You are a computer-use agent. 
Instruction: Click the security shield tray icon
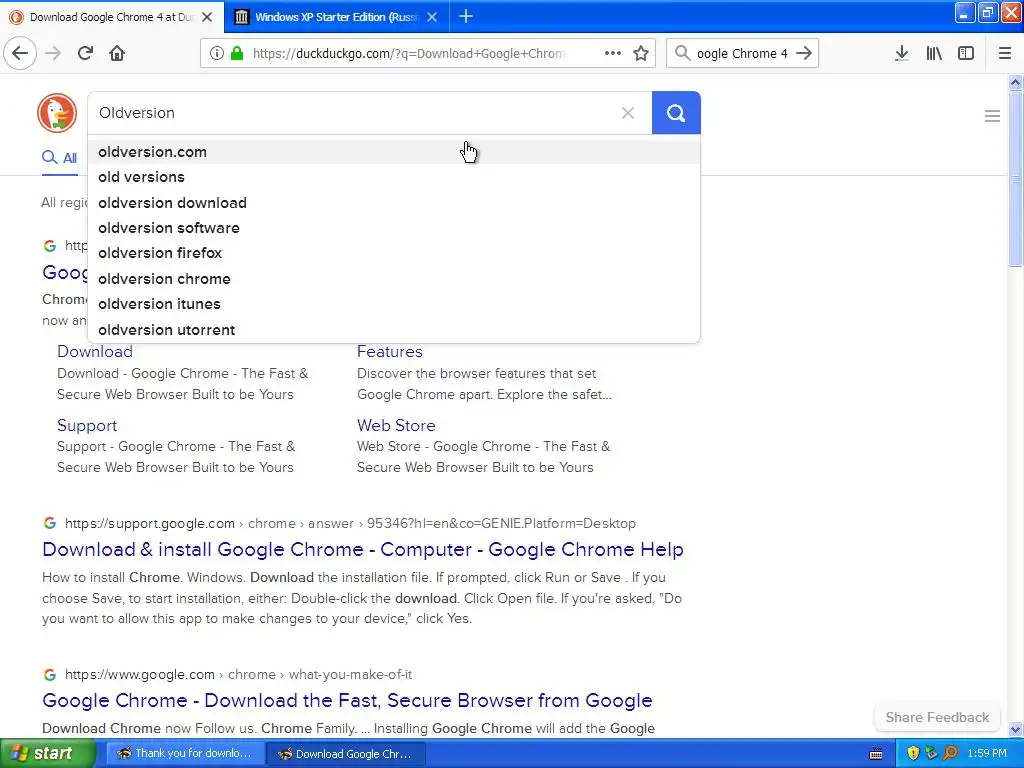(x=913, y=753)
